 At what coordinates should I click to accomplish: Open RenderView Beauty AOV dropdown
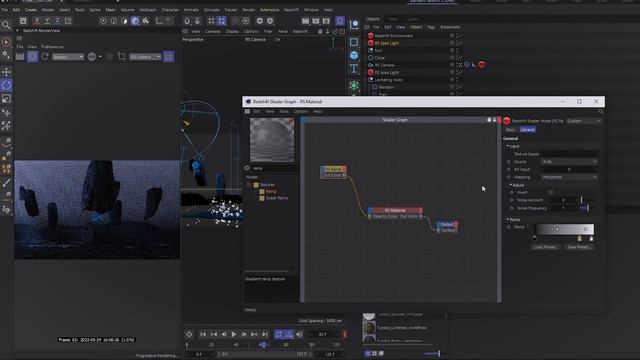(x=68, y=57)
